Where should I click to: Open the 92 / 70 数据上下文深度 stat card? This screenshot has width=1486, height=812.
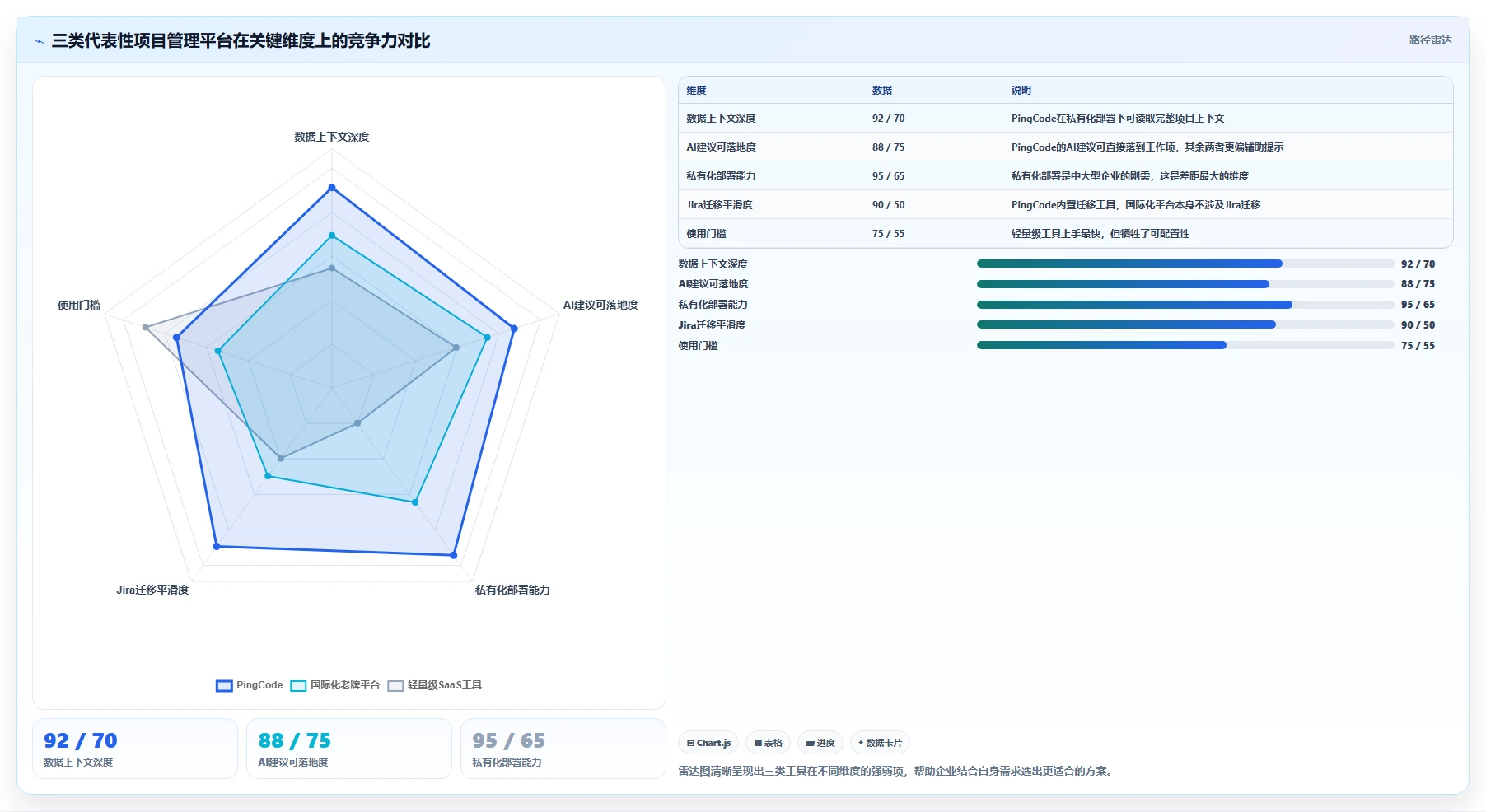135,749
